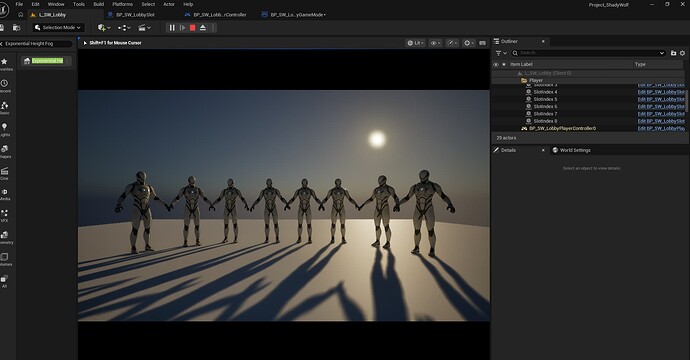
Task: Open the viewport Show flags dropdown
Action: point(436,43)
